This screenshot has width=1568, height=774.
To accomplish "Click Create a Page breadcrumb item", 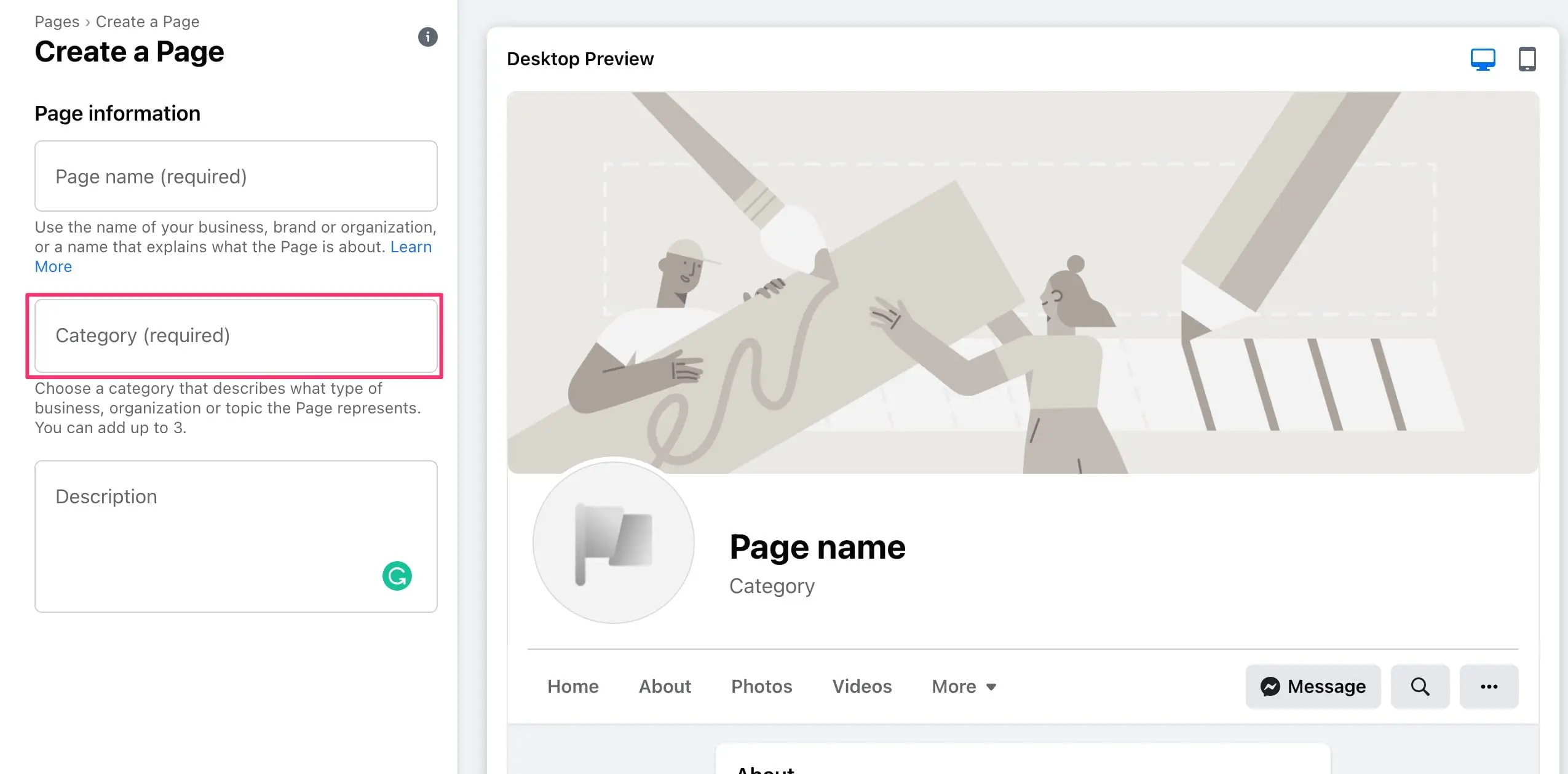I will click(148, 22).
